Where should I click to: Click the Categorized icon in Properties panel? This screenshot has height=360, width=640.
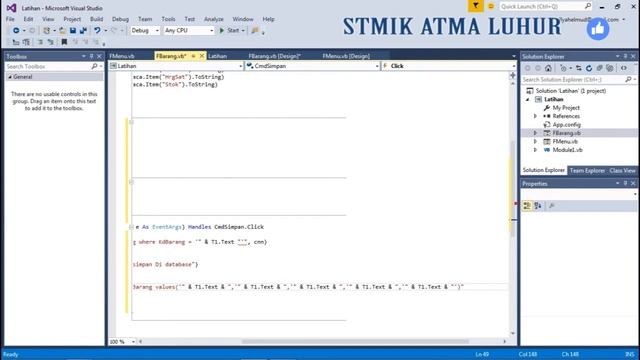pyautogui.click(x=527, y=206)
